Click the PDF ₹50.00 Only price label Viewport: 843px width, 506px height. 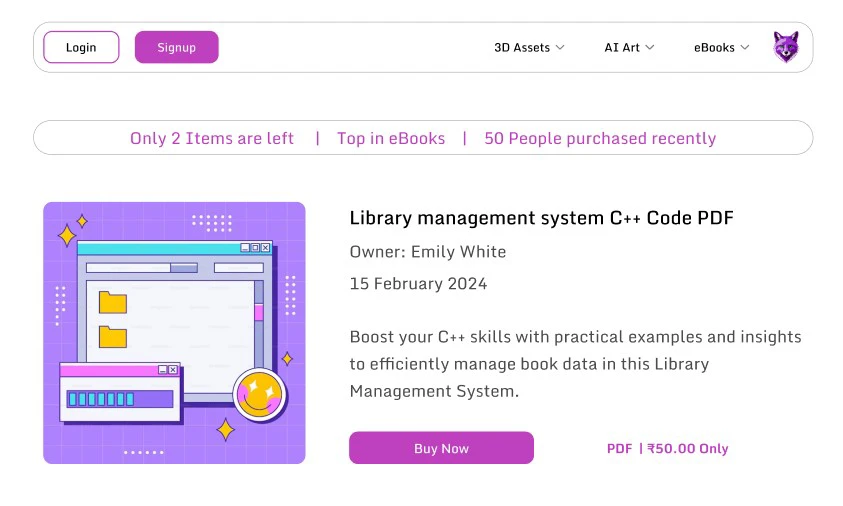tap(667, 448)
